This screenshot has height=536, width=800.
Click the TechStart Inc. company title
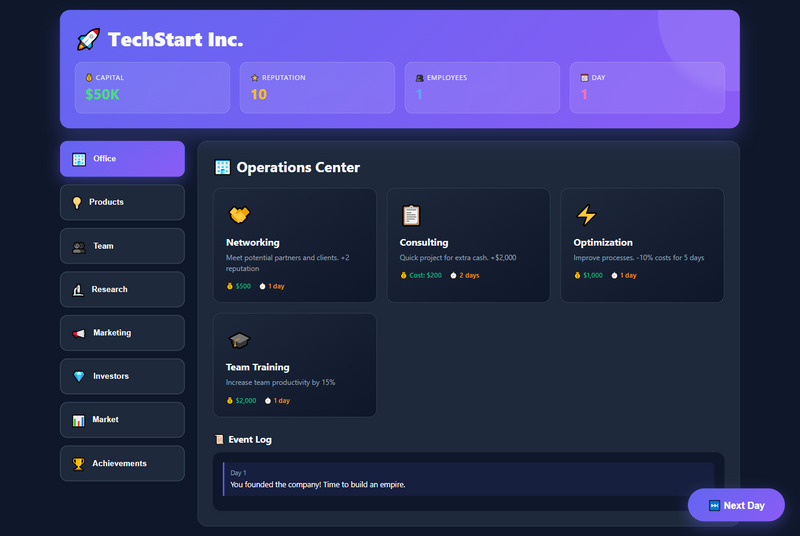coord(176,39)
